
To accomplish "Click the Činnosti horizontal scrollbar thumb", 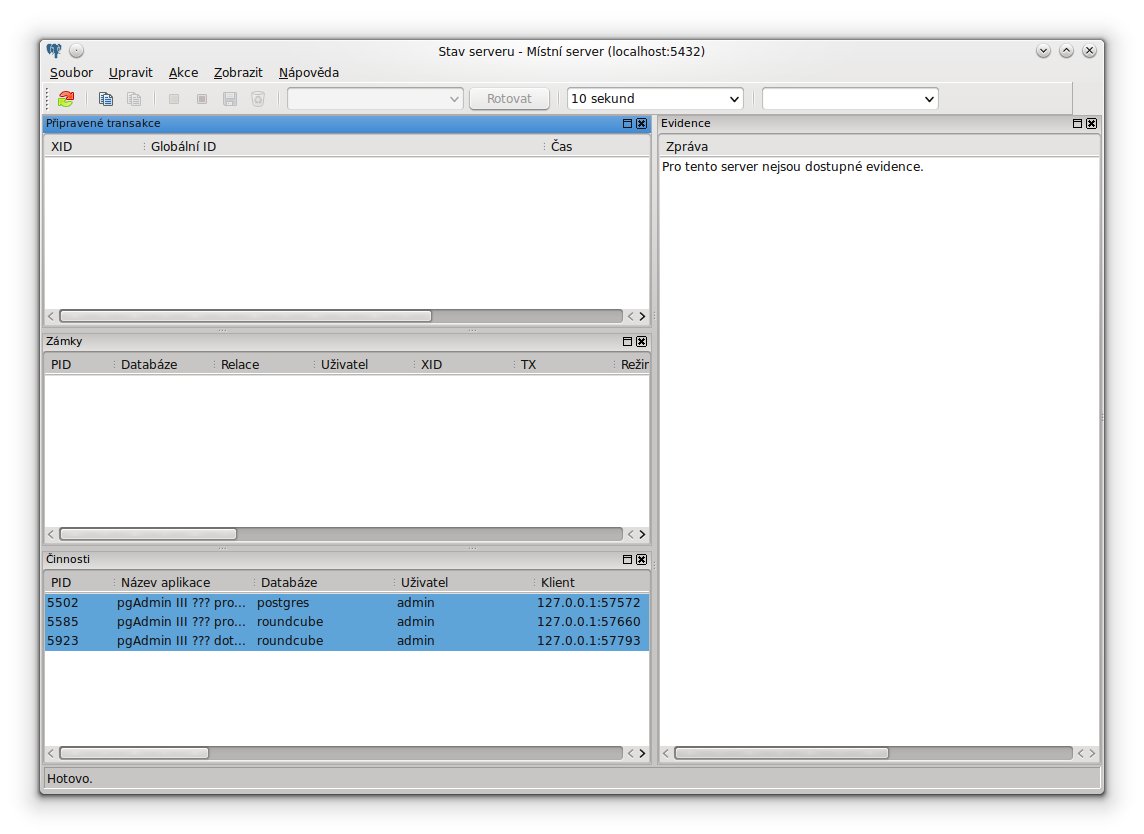I will coord(134,752).
